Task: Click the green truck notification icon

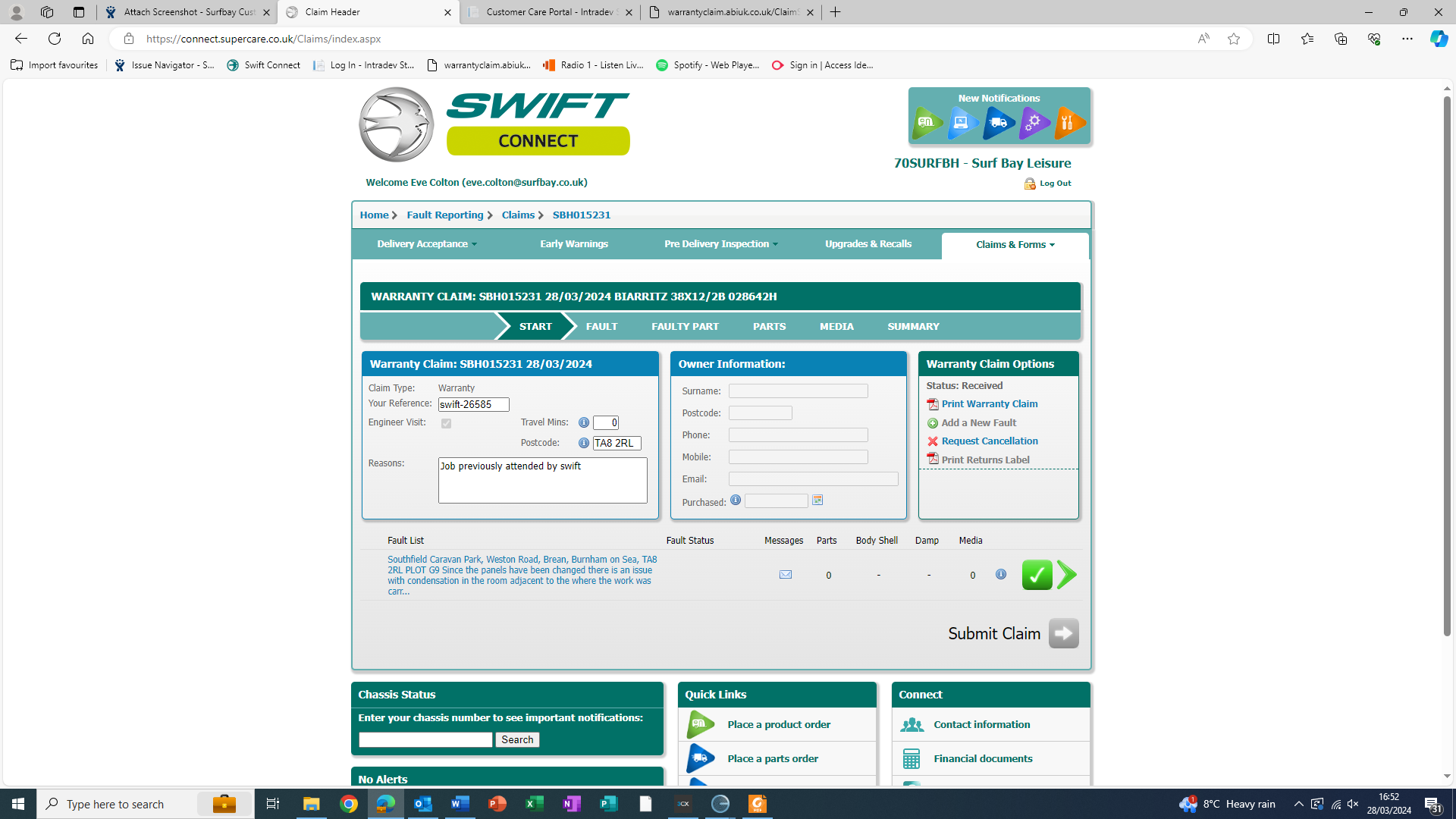Action: tap(927, 123)
